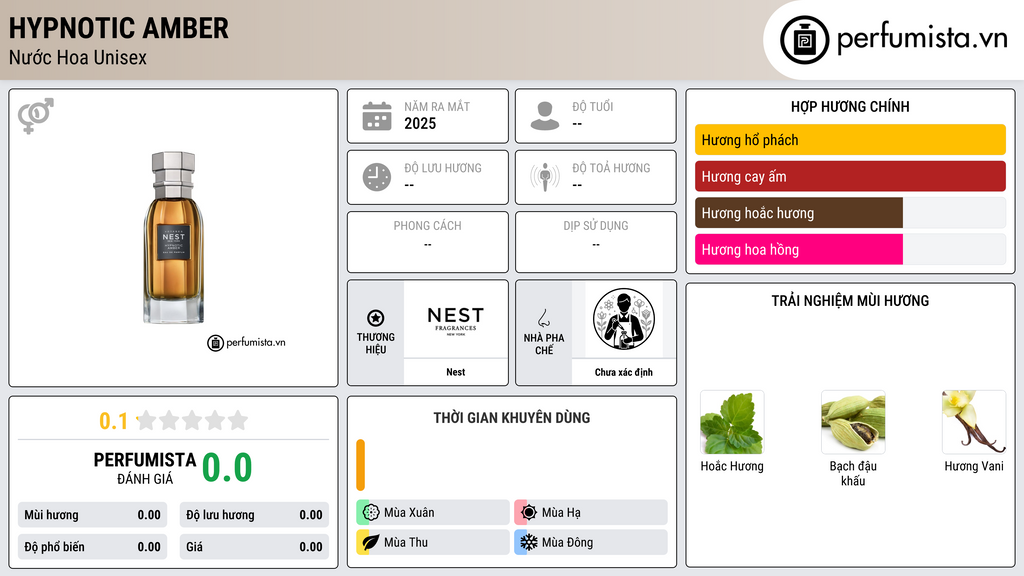The image size is (1024, 576).
Task: Click the unisex gender symbol icon
Action: pyautogui.click(x=36, y=116)
